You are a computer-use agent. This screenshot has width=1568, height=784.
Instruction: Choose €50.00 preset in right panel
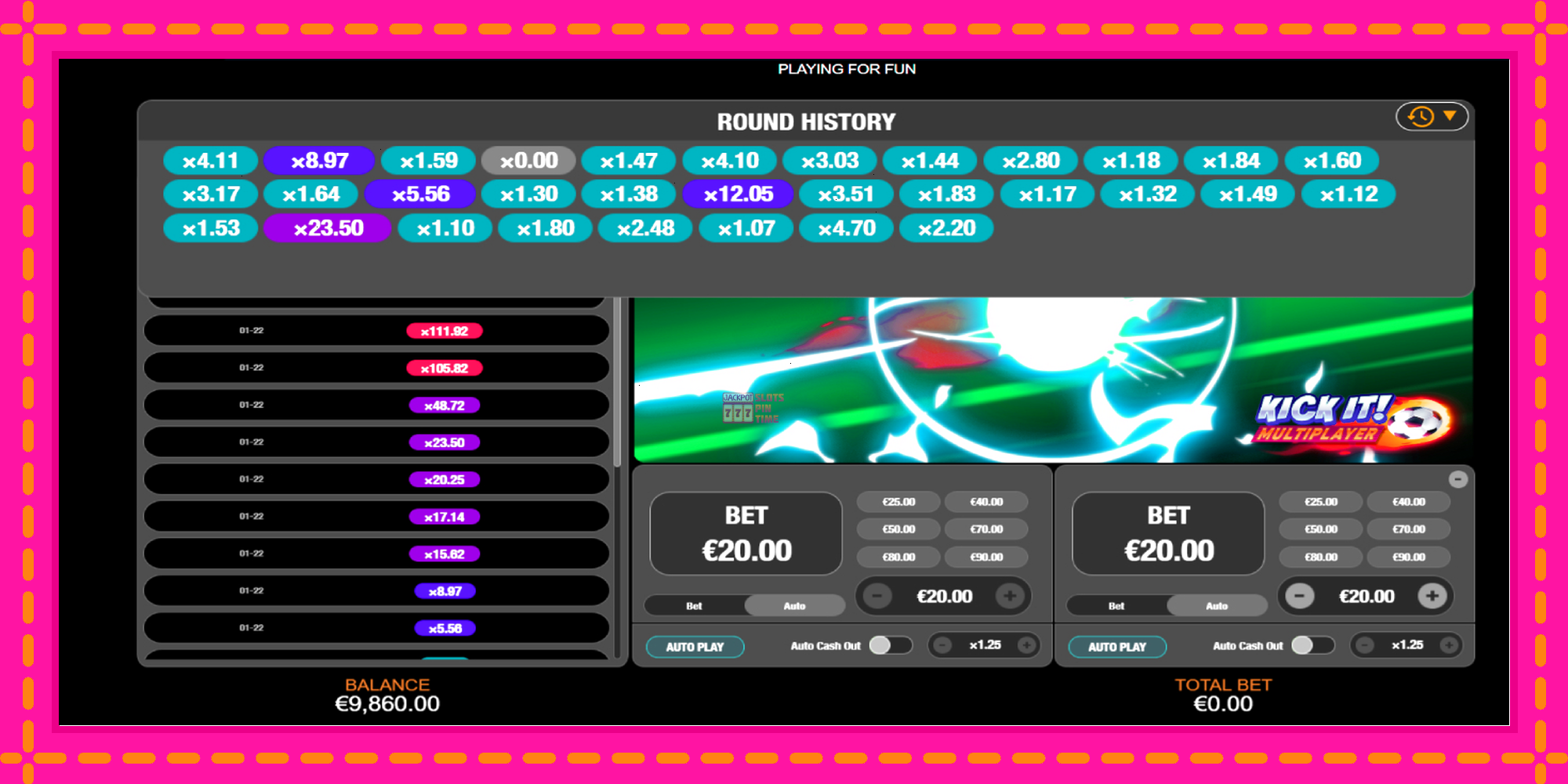click(1321, 529)
